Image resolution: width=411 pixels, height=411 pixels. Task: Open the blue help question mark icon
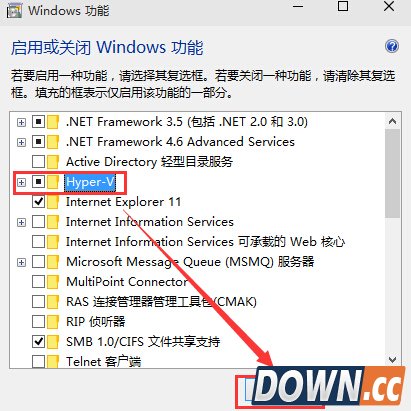click(392, 46)
